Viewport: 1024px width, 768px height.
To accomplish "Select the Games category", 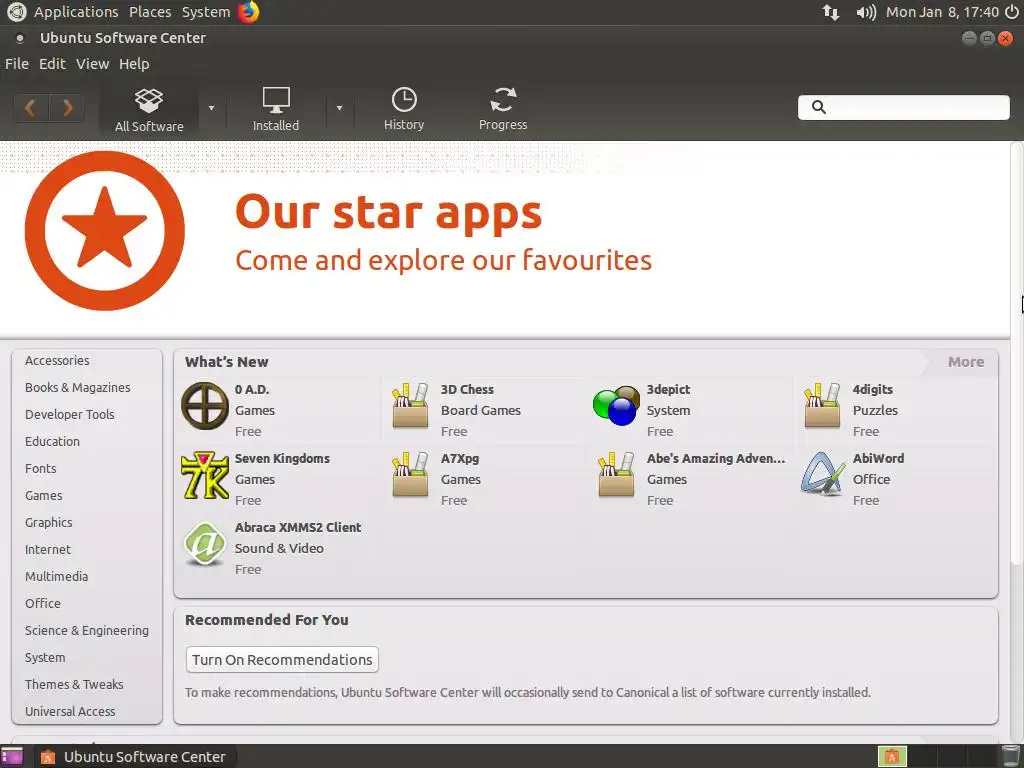I will (44, 496).
